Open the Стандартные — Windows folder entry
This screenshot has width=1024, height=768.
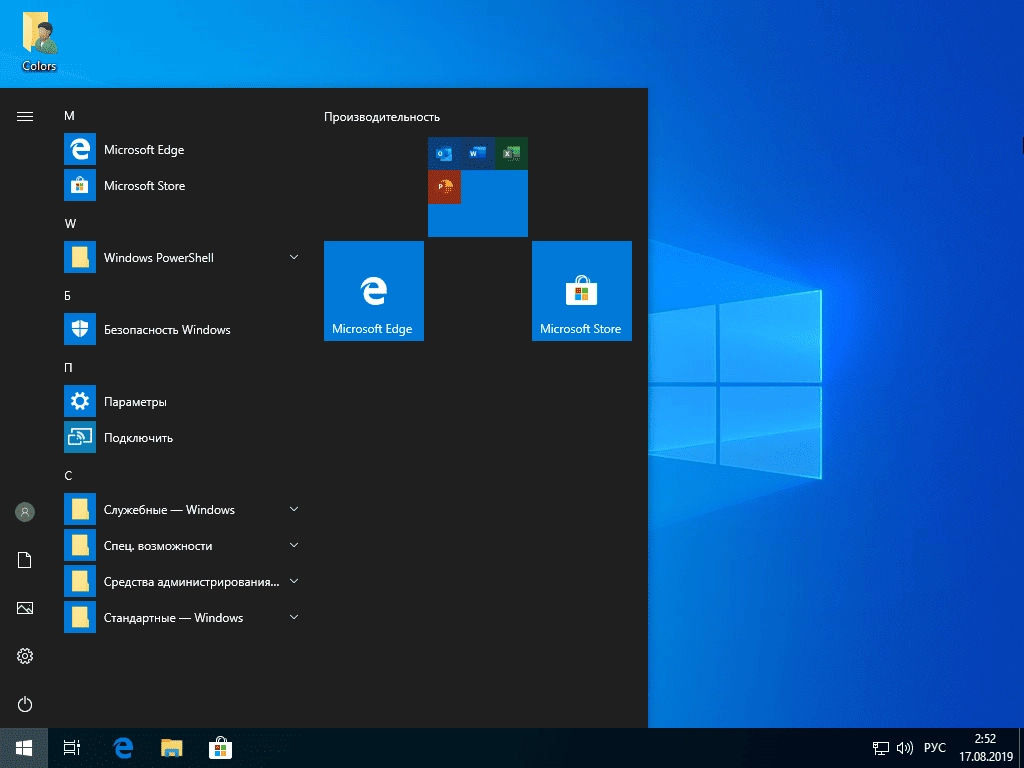(182, 617)
